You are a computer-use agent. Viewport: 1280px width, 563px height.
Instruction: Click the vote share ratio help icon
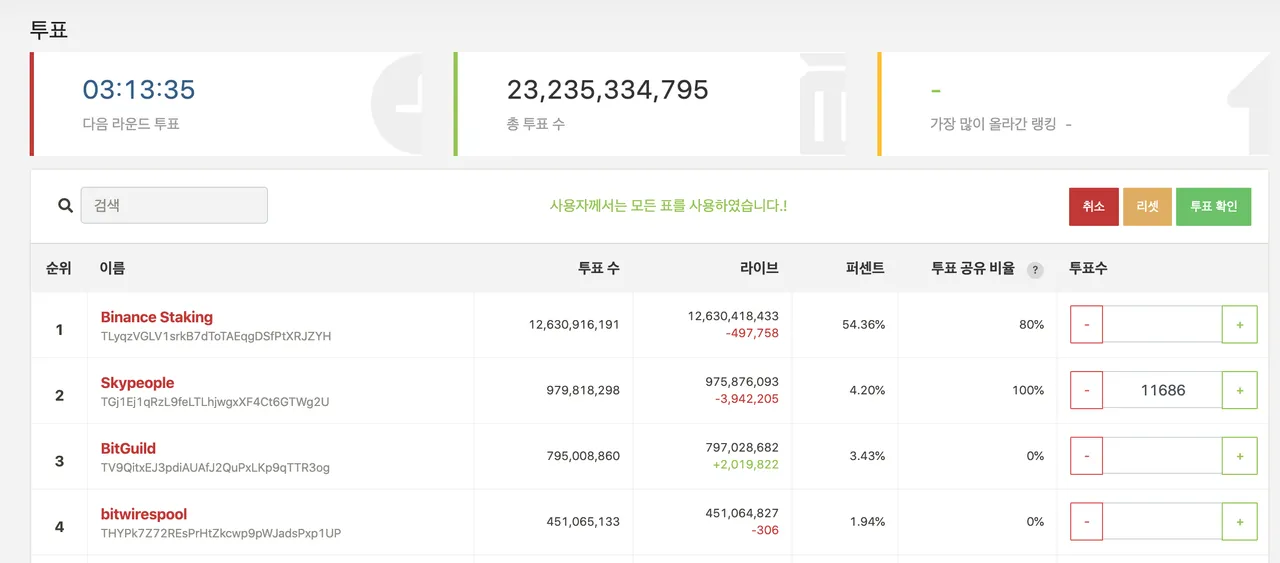coord(1035,270)
